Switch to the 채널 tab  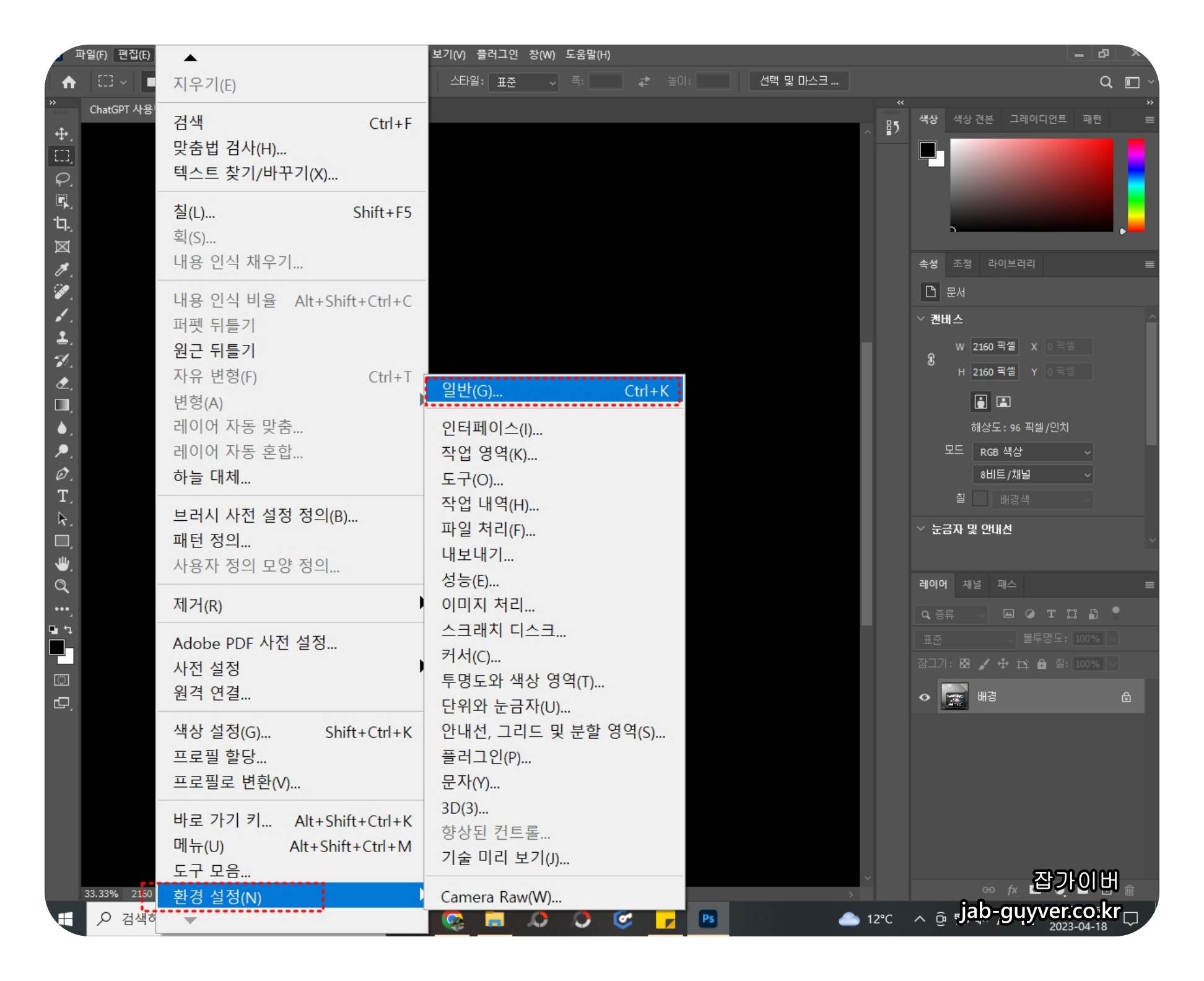click(971, 584)
